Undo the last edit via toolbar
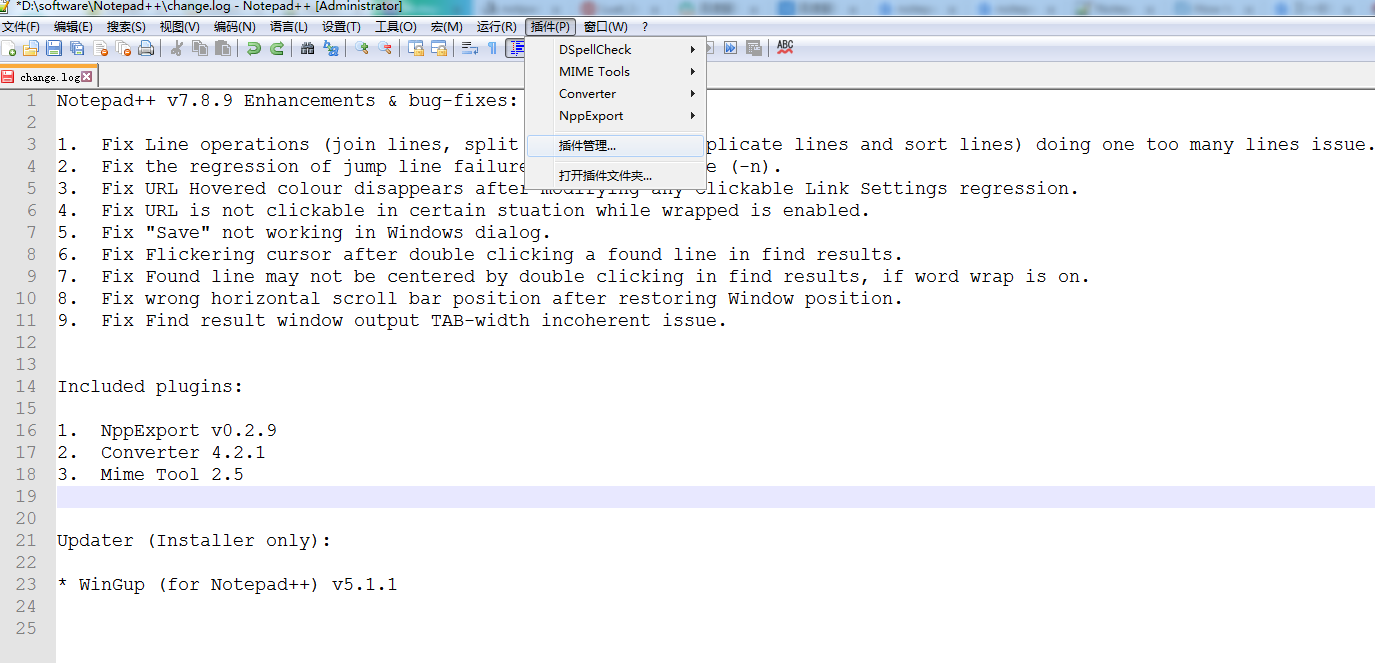This screenshot has width=1375, height=663. click(254, 48)
